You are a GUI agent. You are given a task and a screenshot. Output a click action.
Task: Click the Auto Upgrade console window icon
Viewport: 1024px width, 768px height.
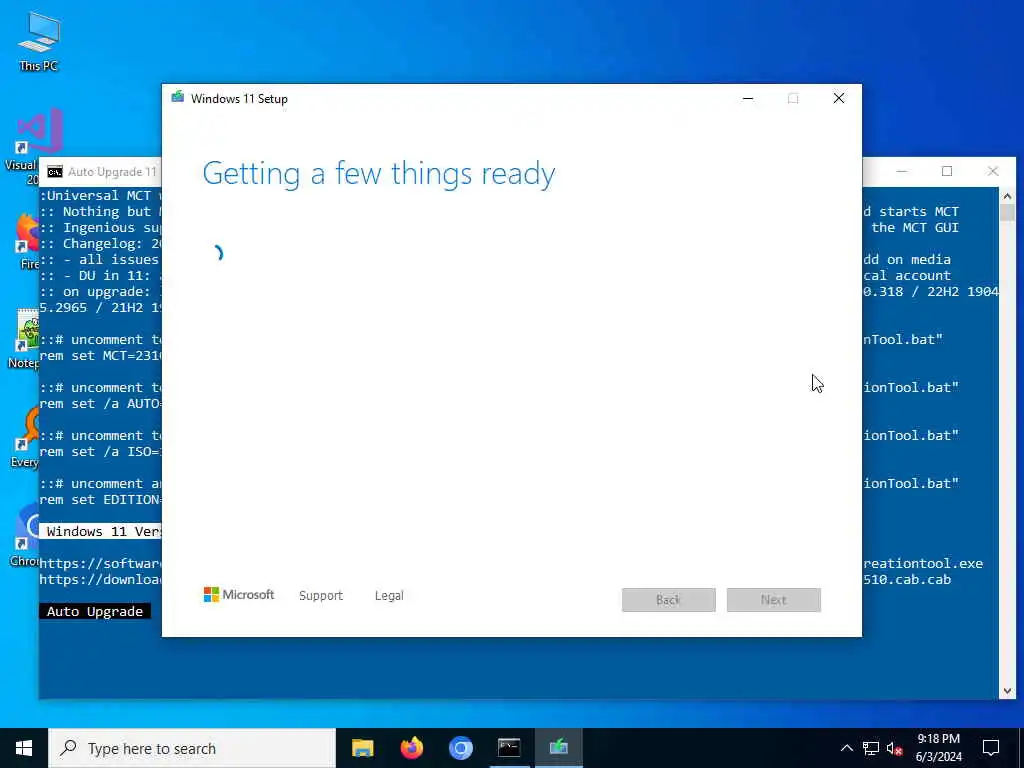[55, 172]
